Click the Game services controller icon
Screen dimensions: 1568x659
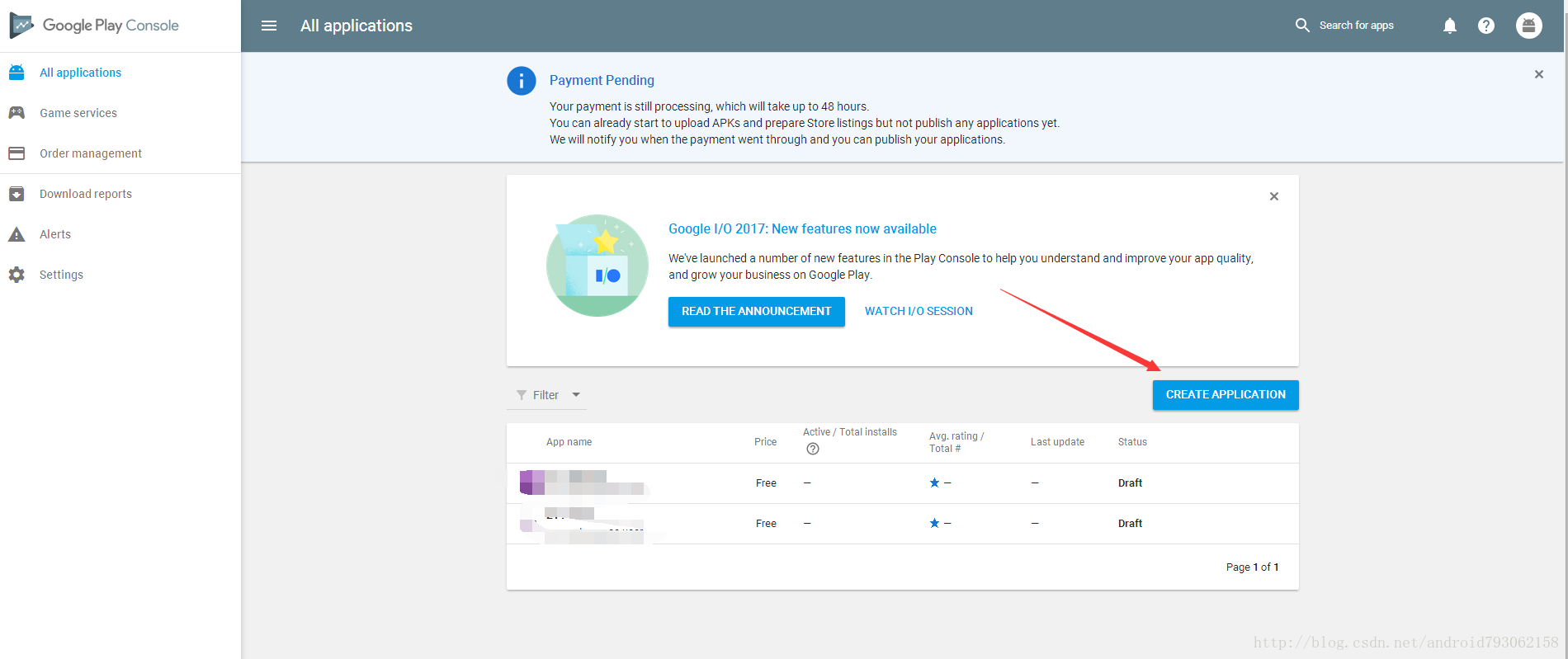[17, 113]
